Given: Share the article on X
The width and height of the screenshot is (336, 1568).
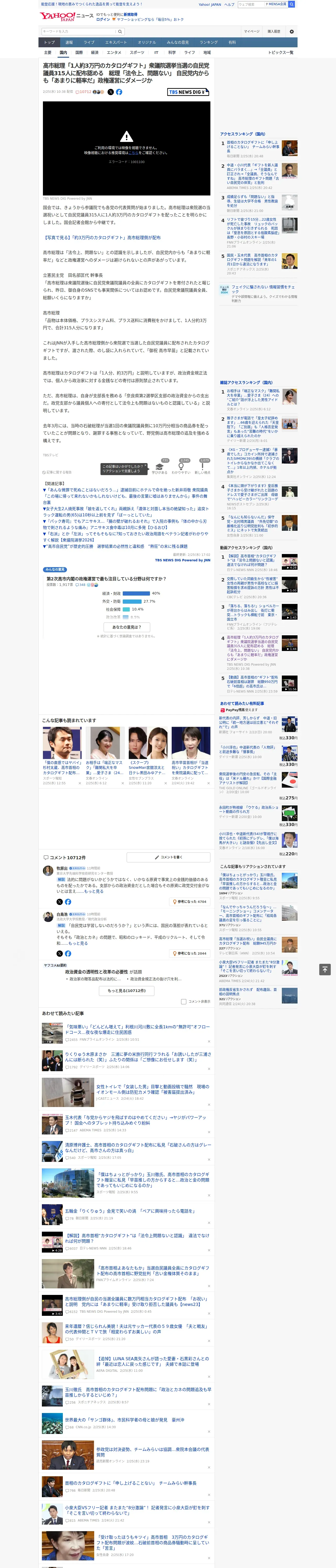Looking at the screenshot, I should pos(110,92).
